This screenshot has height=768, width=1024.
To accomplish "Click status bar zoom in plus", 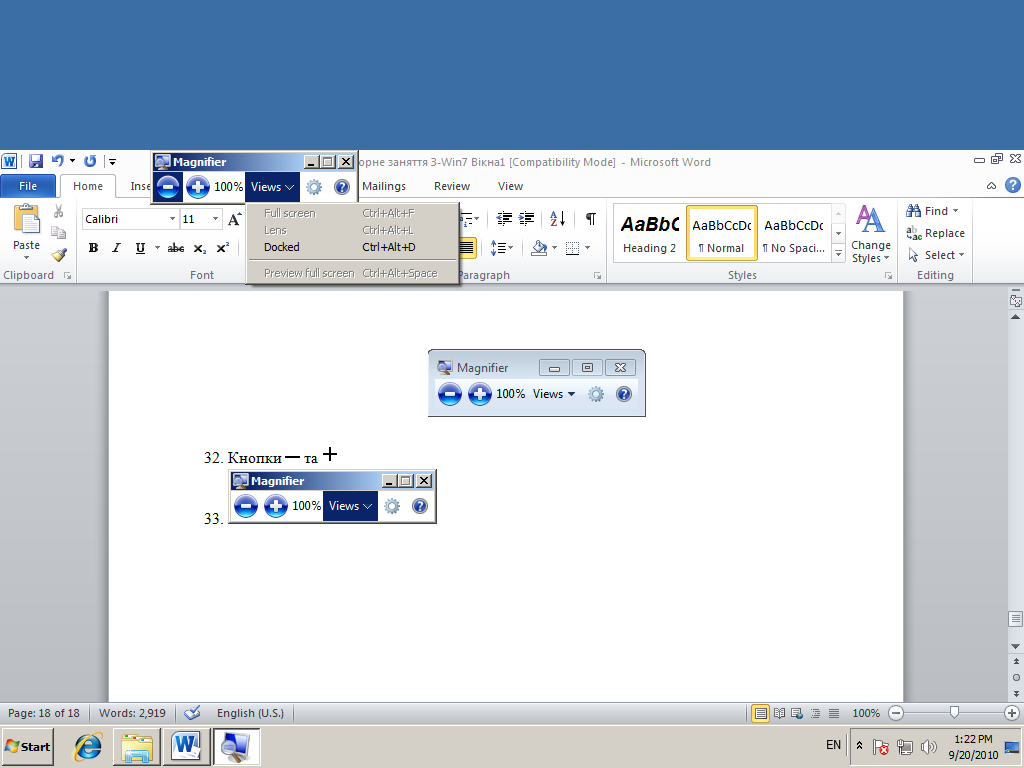I will point(1012,713).
